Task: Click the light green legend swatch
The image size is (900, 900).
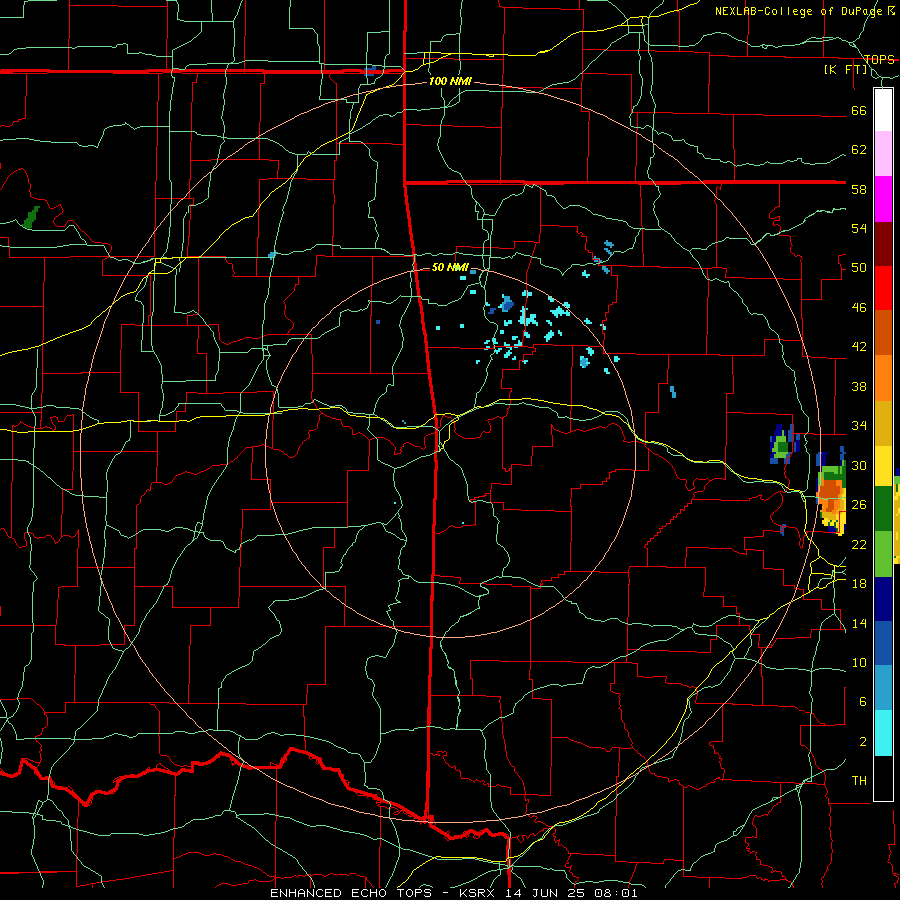Action: pyautogui.click(x=883, y=554)
